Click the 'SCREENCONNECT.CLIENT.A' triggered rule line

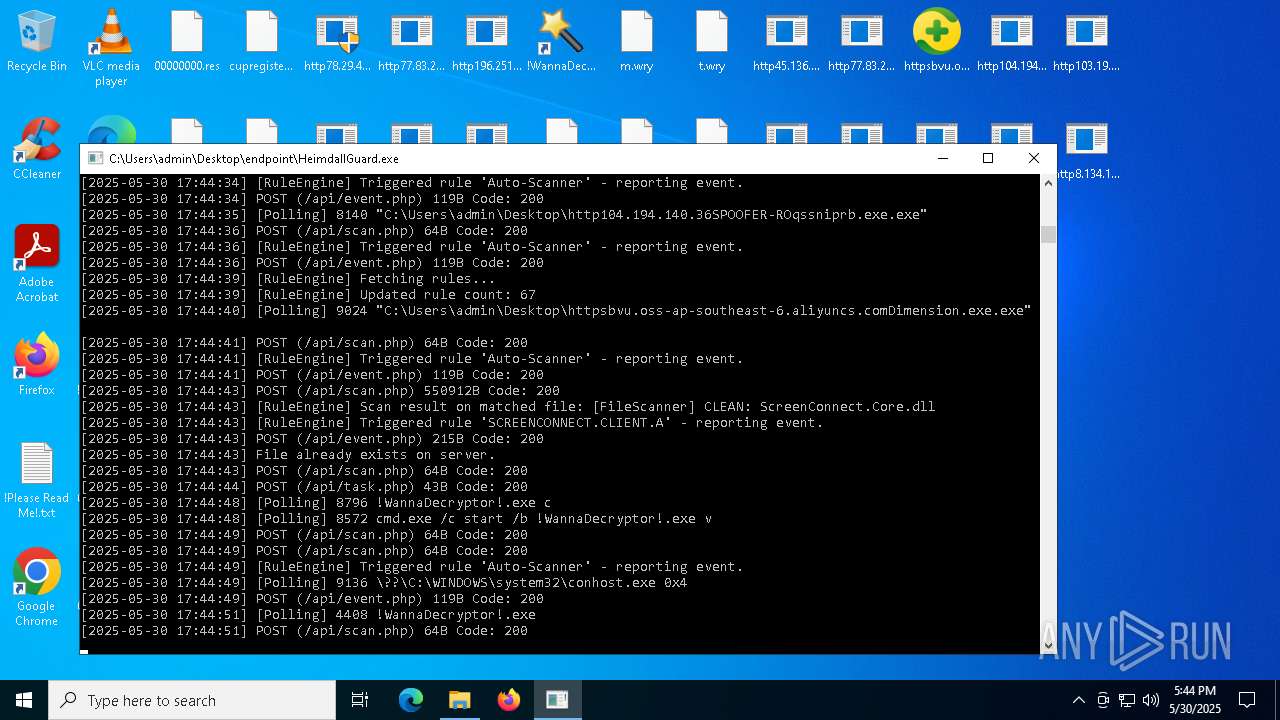click(452, 423)
